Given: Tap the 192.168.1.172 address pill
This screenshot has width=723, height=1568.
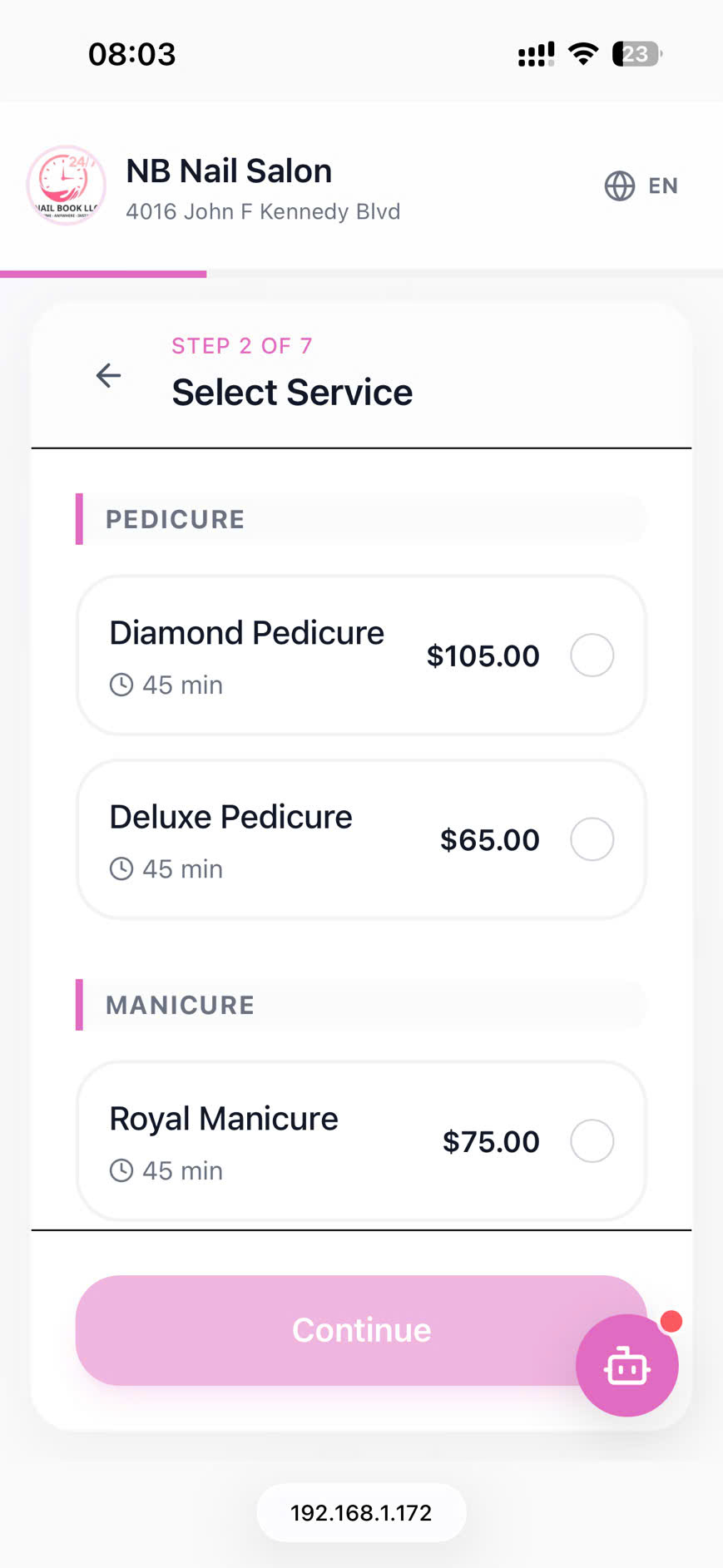Looking at the screenshot, I should point(361,1512).
